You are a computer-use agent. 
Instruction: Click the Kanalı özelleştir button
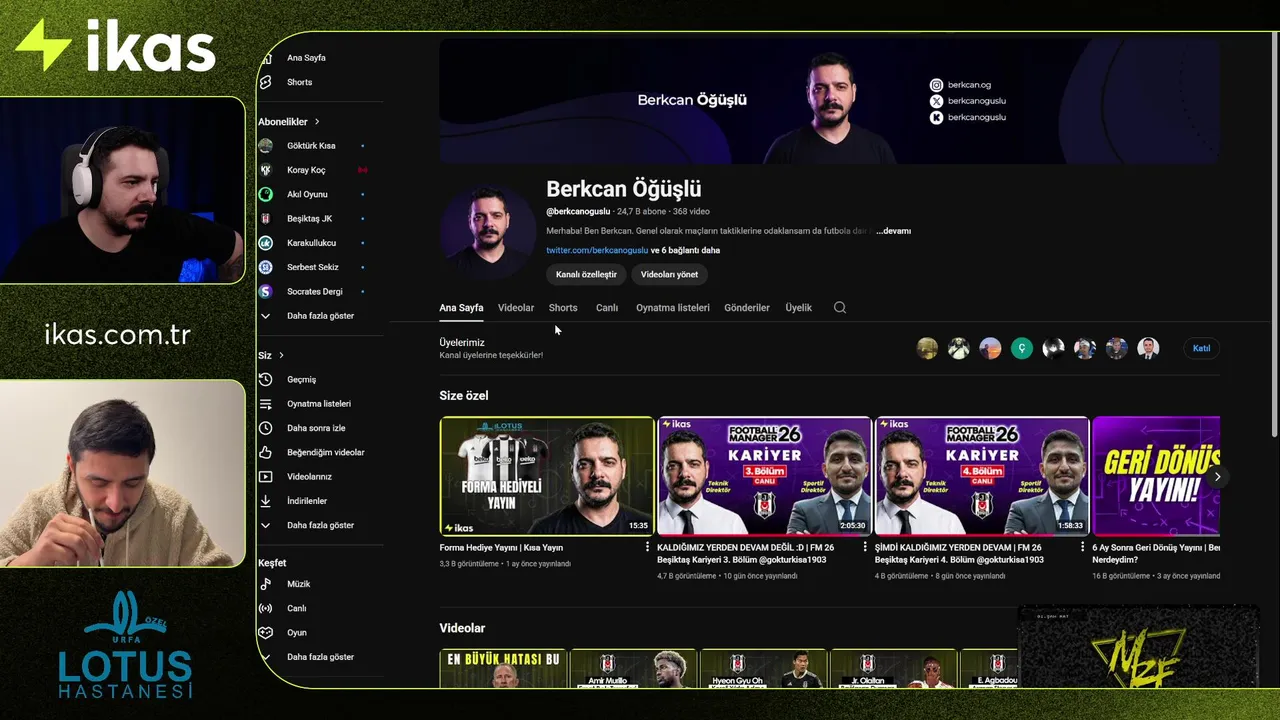tap(586, 274)
